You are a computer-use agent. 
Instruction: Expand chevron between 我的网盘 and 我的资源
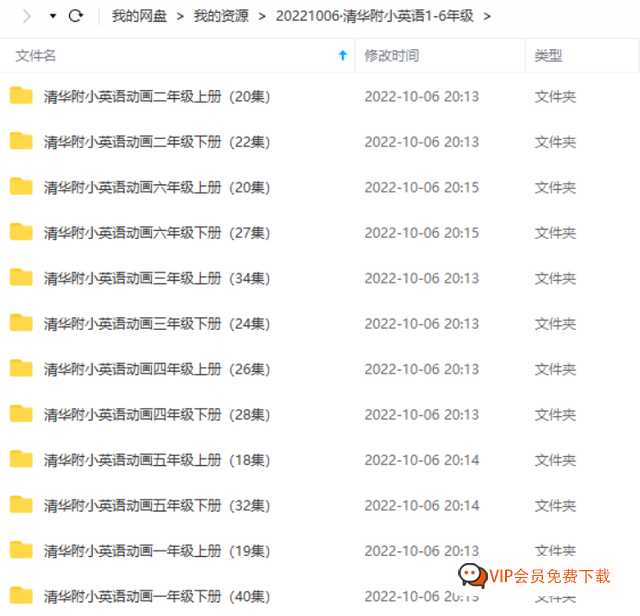click(180, 16)
